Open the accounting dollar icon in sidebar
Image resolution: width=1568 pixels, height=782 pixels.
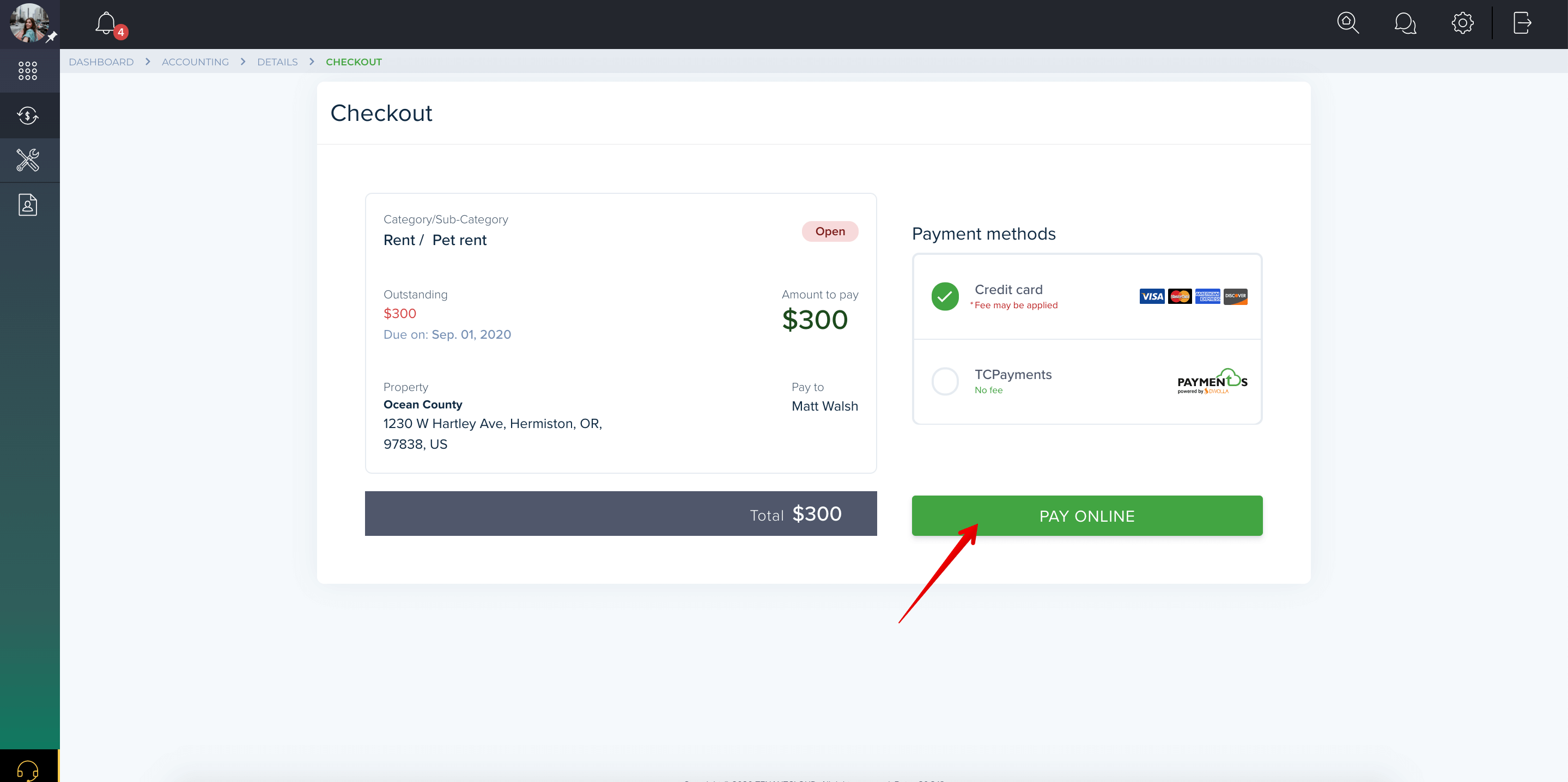(x=28, y=115)
